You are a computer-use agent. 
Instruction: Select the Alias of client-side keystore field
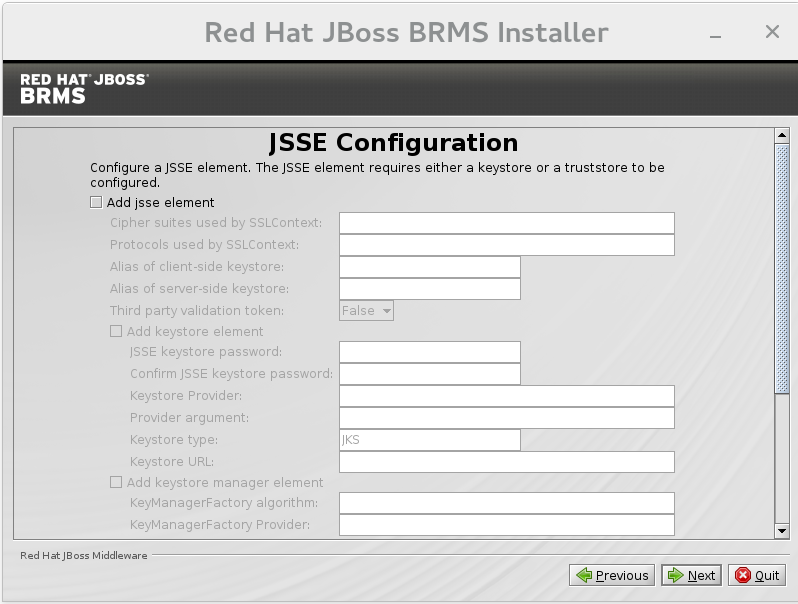tap(430, 267)
